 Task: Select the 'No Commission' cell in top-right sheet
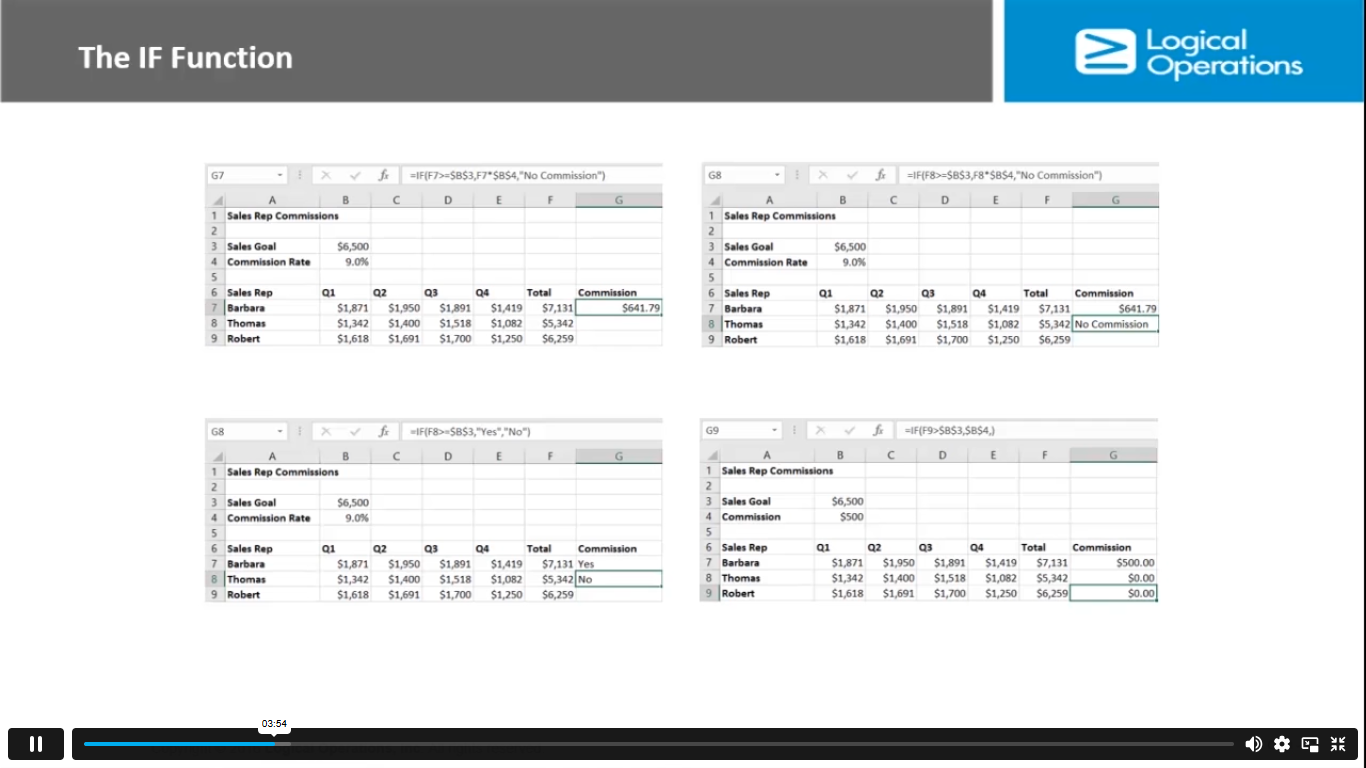[1115, 324]
